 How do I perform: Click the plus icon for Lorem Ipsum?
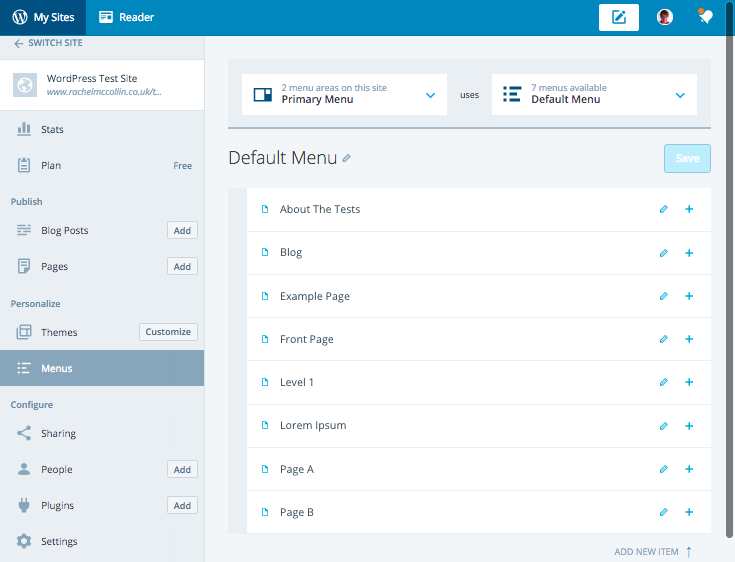(x=689, y=426)
